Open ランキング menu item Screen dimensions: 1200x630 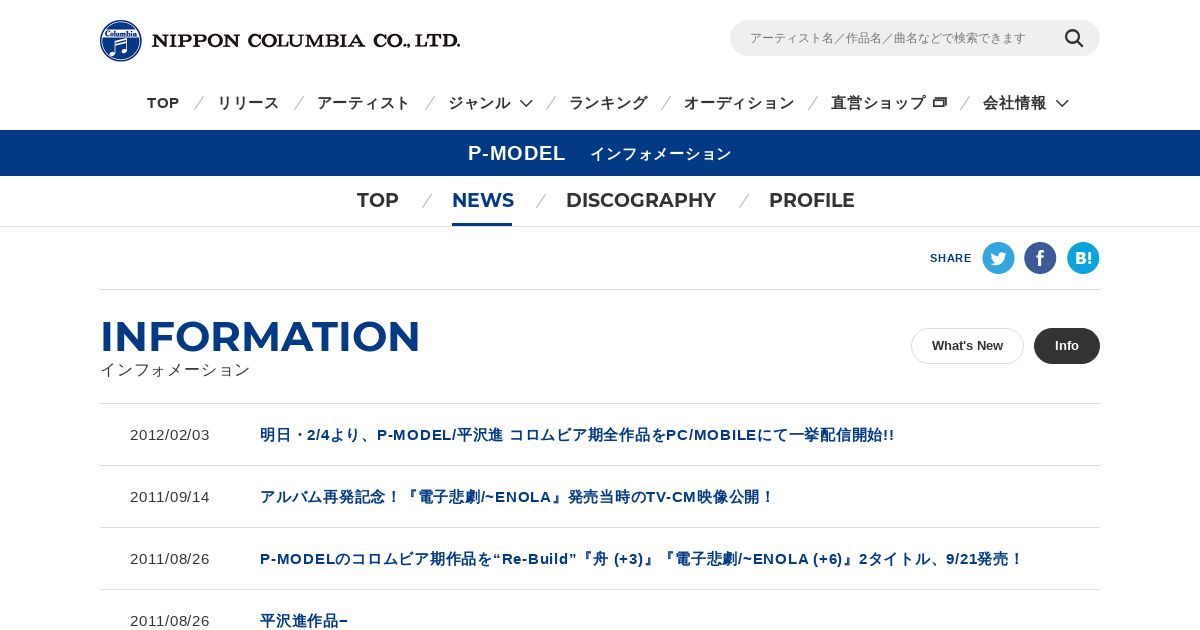[608, 103]
